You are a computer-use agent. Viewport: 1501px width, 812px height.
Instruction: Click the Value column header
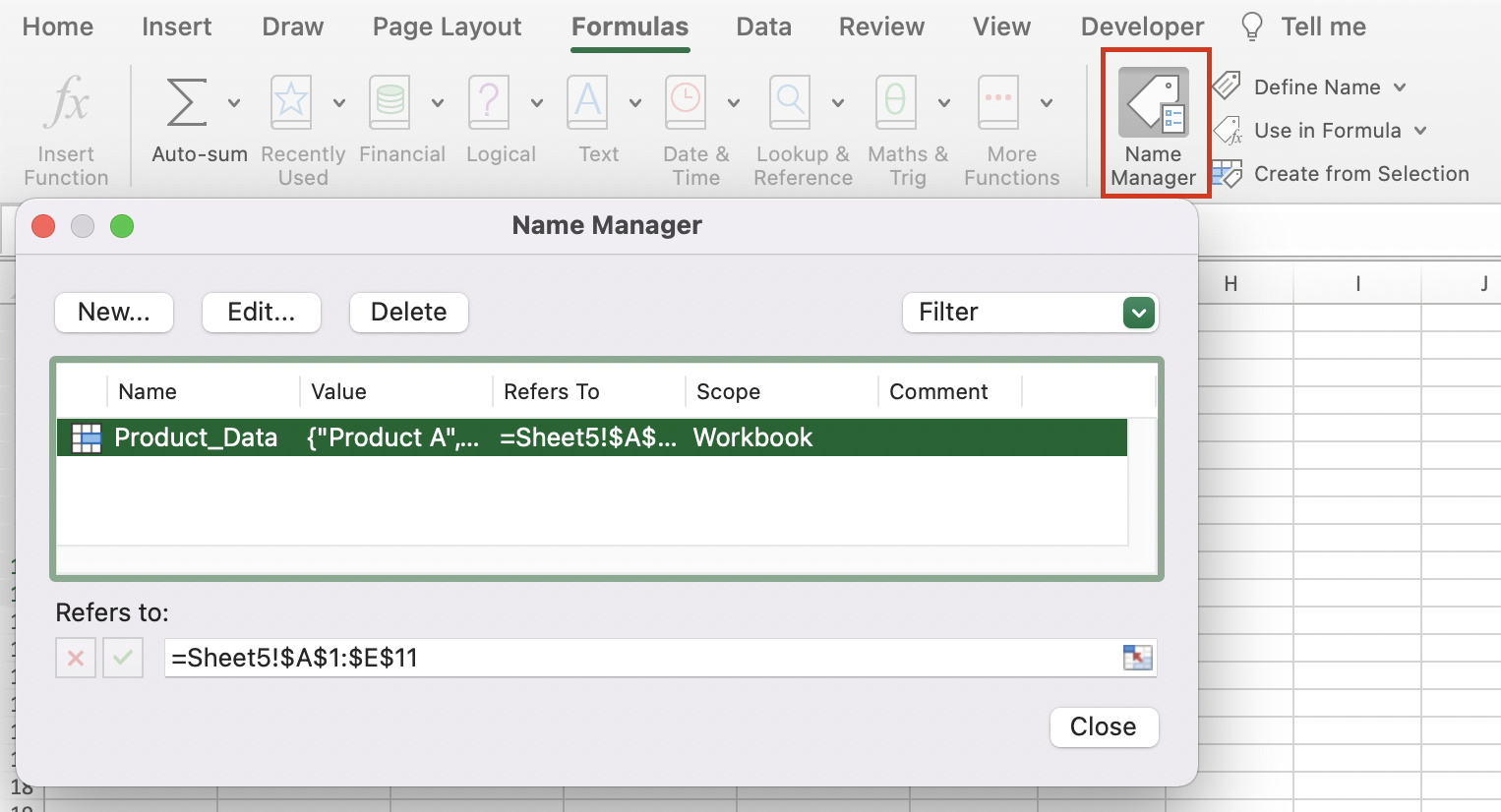(338, 391)
